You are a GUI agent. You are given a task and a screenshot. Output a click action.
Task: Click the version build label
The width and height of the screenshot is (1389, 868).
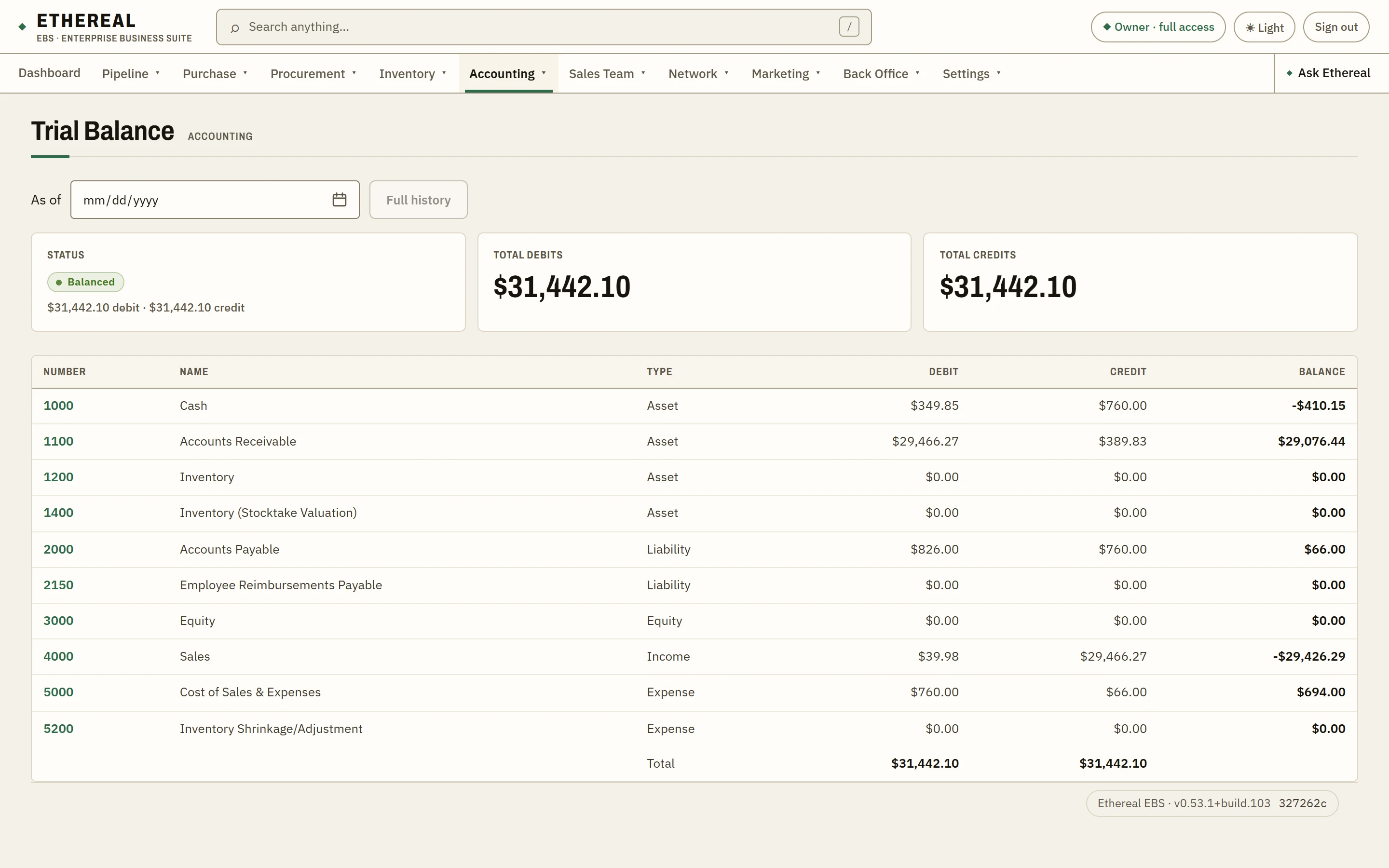pyautogui.click(x=1212, y=803)
